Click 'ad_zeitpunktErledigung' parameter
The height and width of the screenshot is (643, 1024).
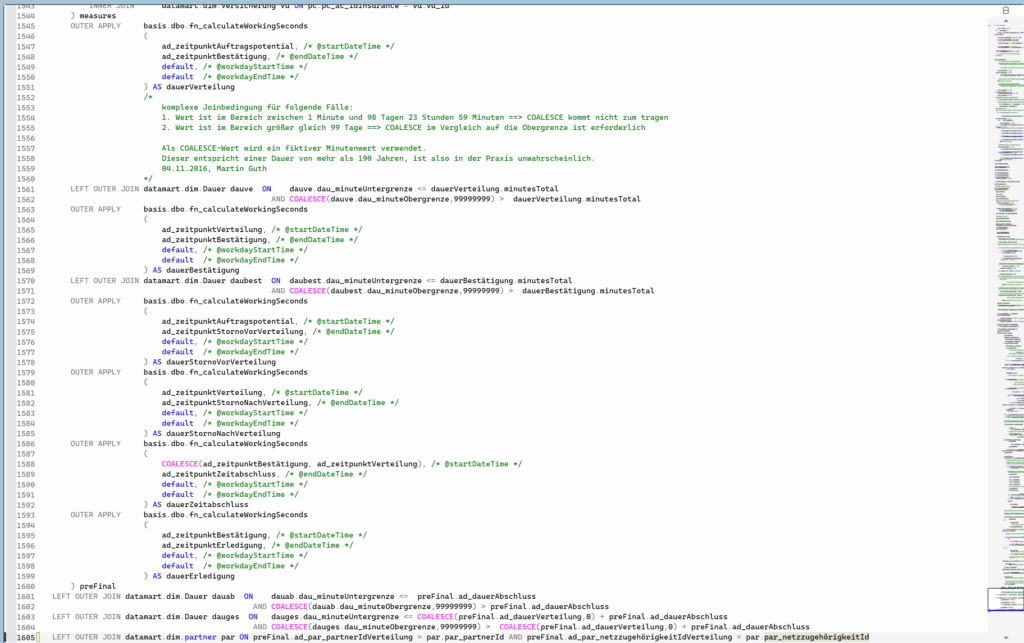click(212, 546)
